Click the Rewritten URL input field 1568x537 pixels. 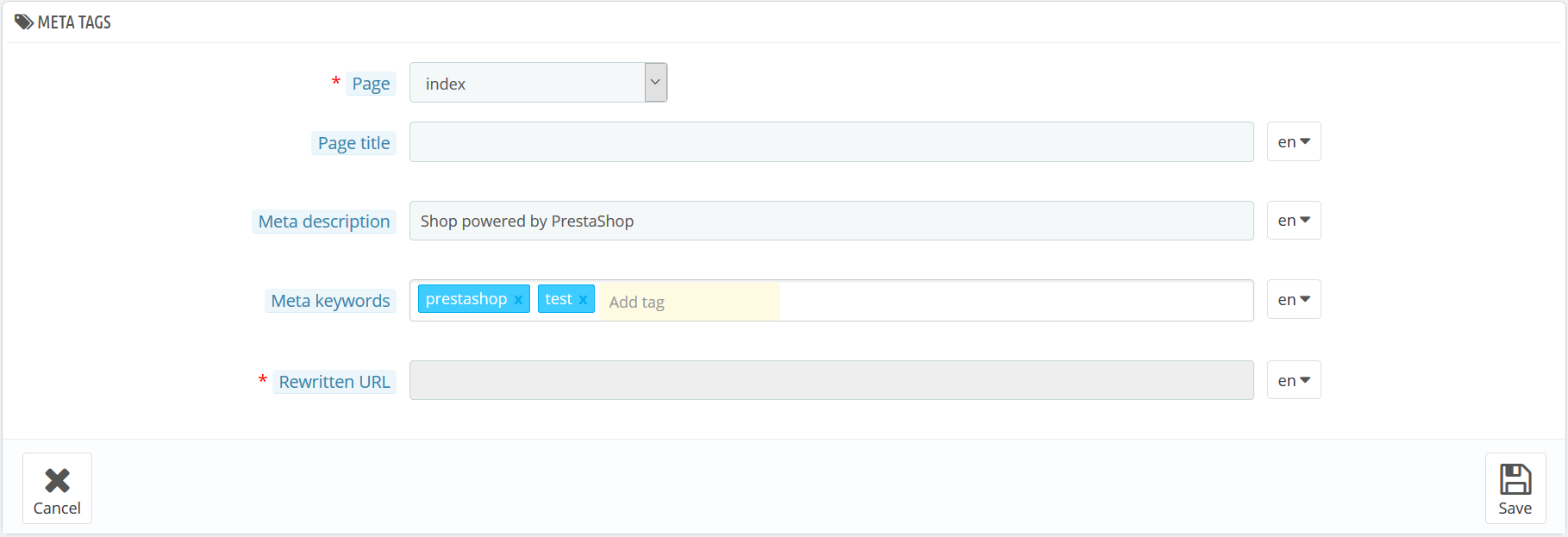click(x=831, y=380)
